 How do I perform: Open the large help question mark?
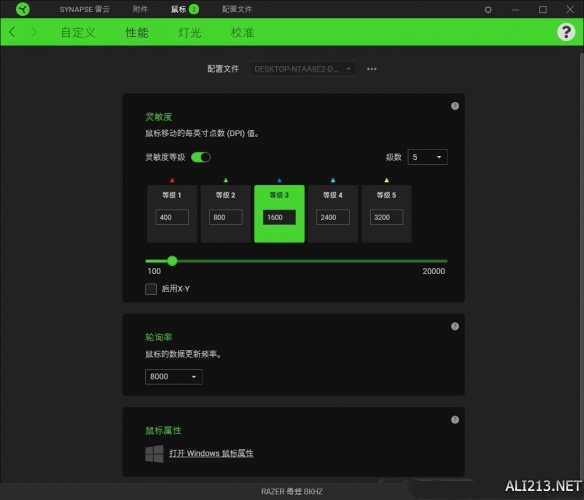(566, 32)
